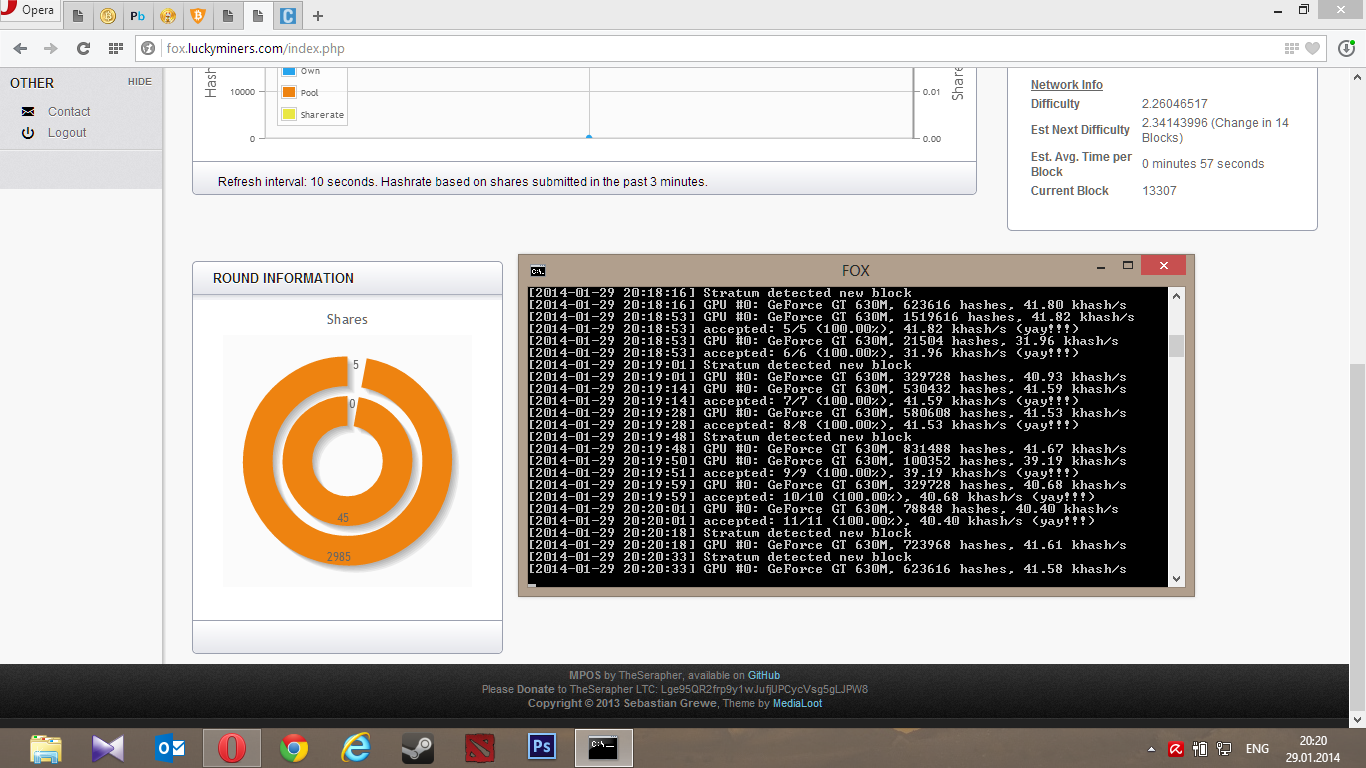The image size is (1366, 768).
Task: Reload the current page
Action: click(x=83, y=48)
